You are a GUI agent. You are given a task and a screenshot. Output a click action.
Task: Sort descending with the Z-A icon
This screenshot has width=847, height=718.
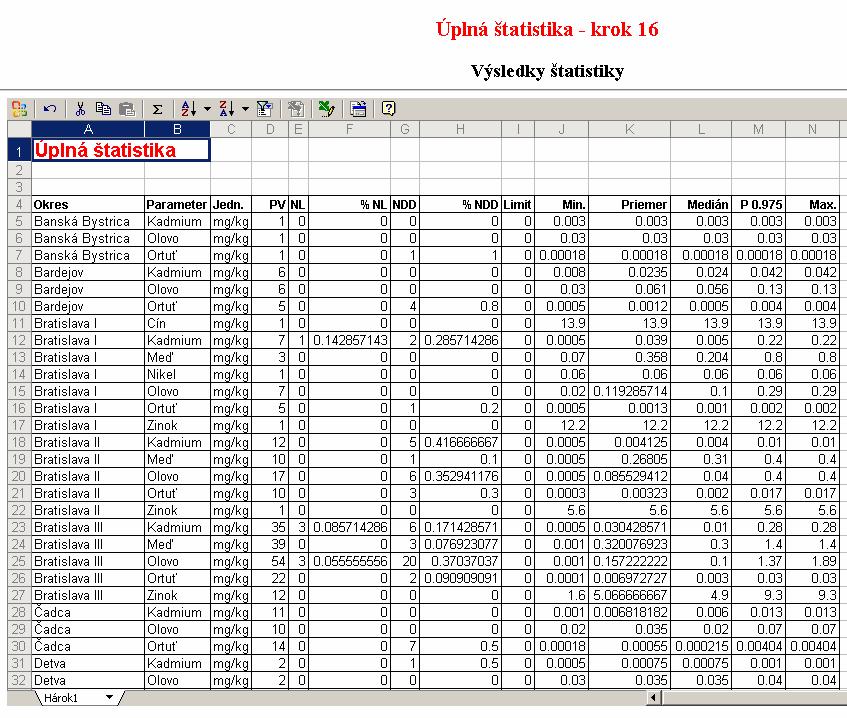[227, 109]
